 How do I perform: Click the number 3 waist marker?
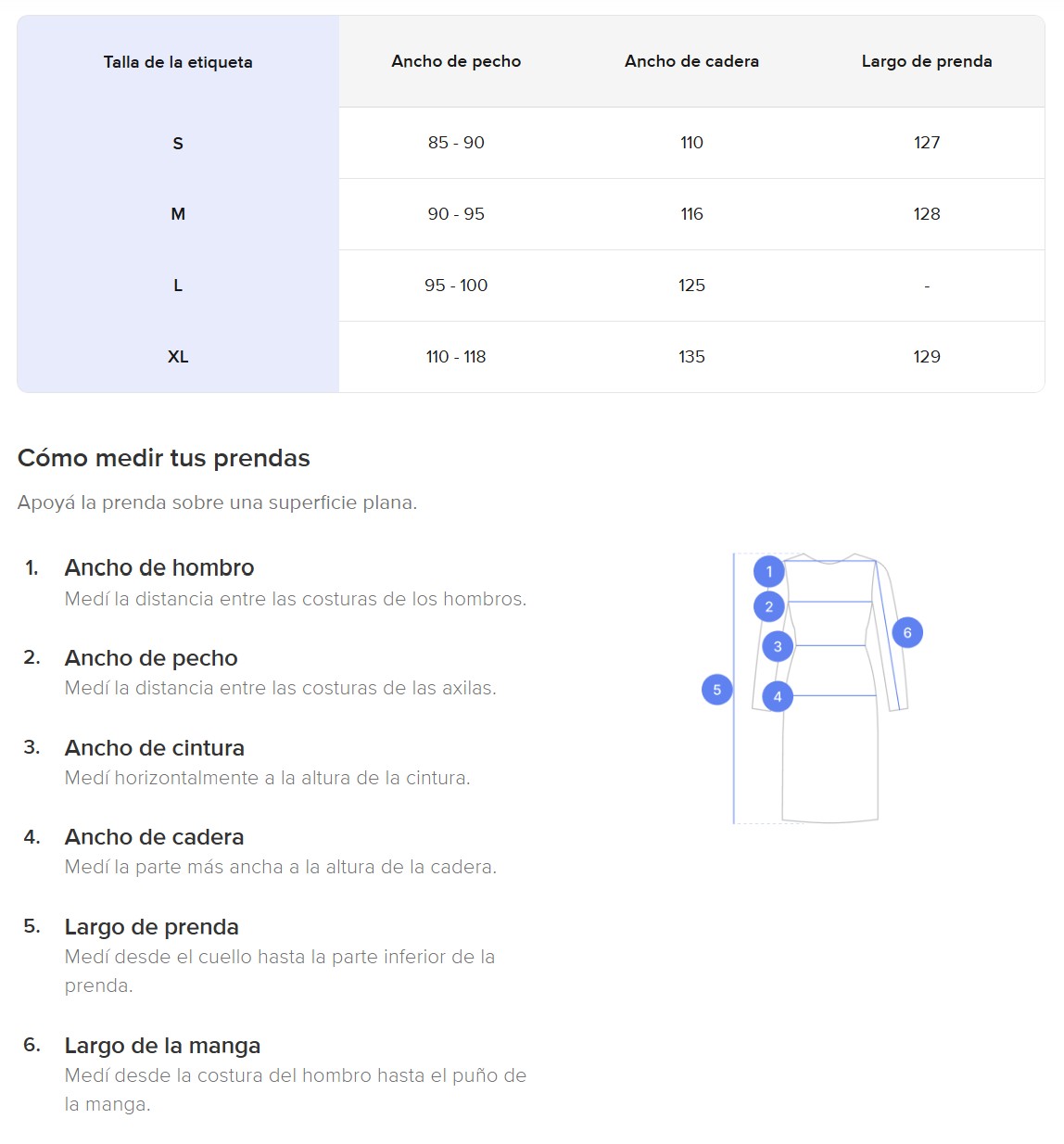click(x=778, y=646)
